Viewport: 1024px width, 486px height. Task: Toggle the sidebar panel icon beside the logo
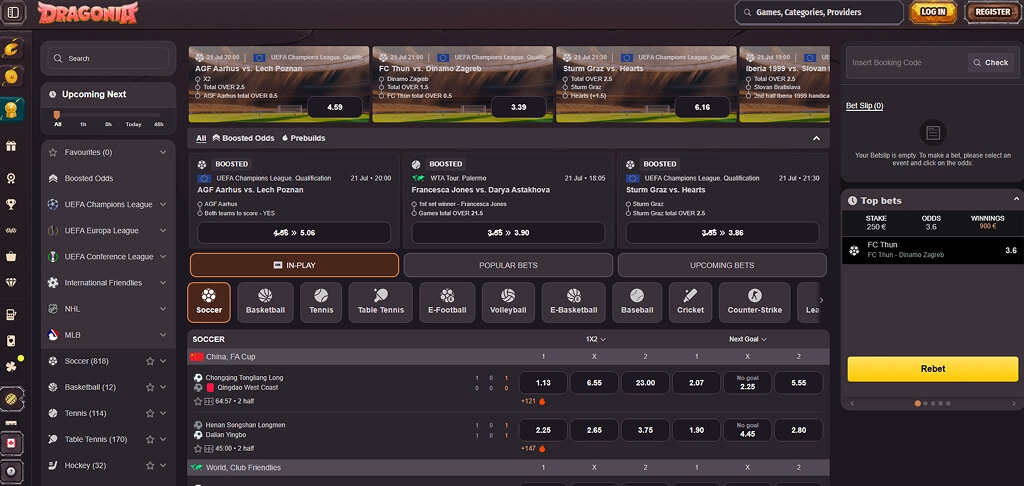tap(13, 12)
